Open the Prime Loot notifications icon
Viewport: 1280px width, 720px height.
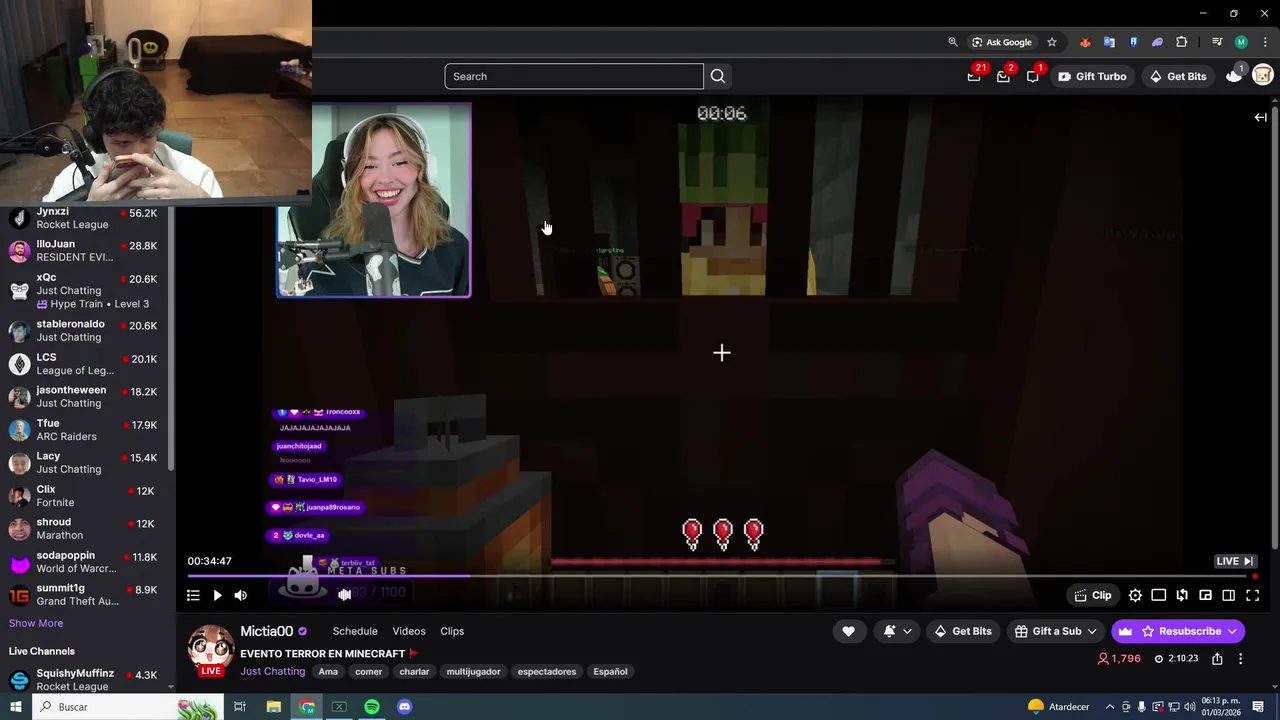coord(974,76)
